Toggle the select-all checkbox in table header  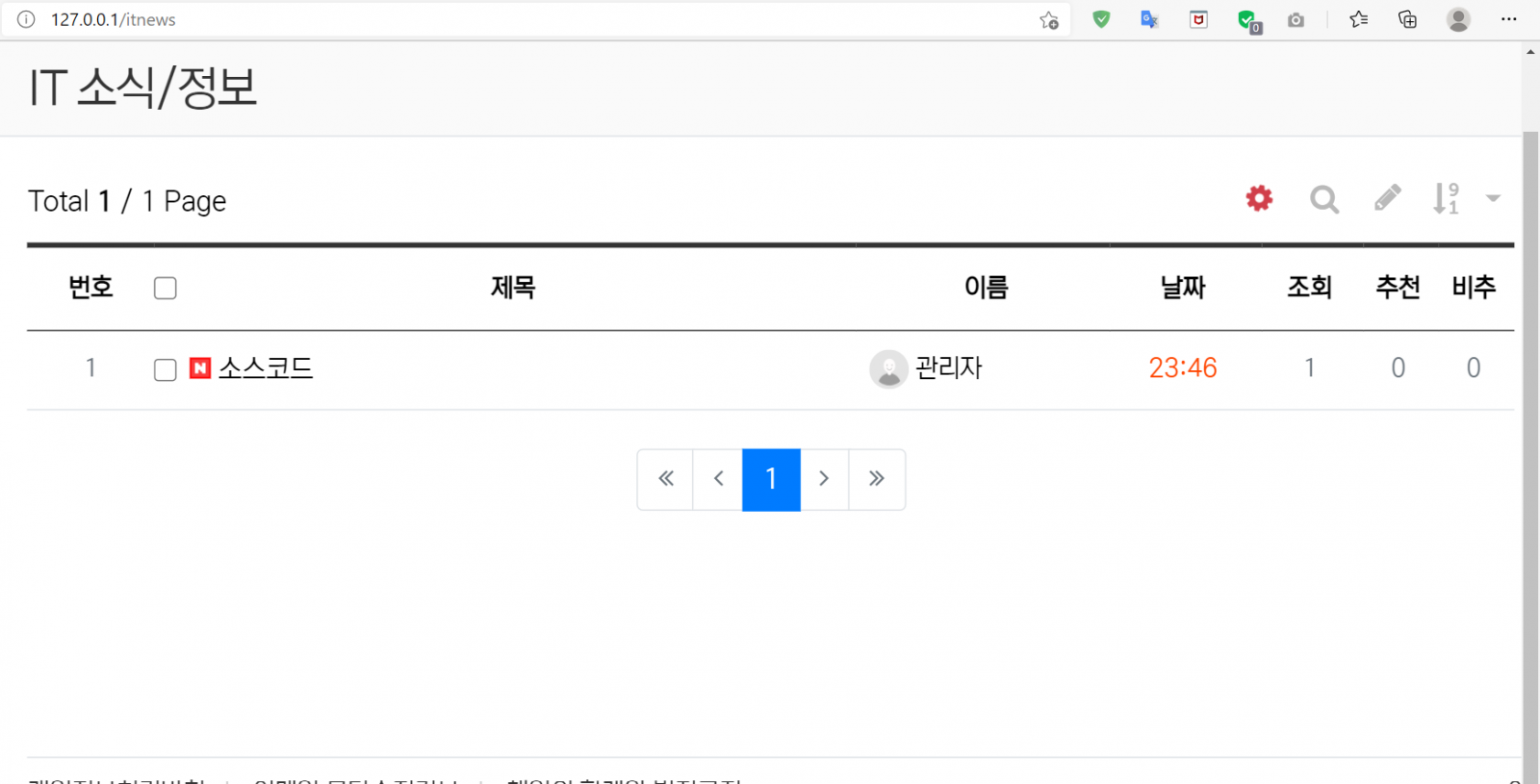(x=166, y=288)
